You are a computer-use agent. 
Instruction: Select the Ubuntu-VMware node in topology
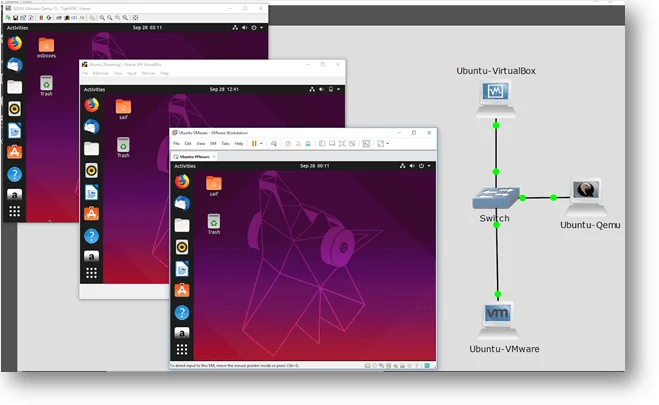tap(498, 320)
